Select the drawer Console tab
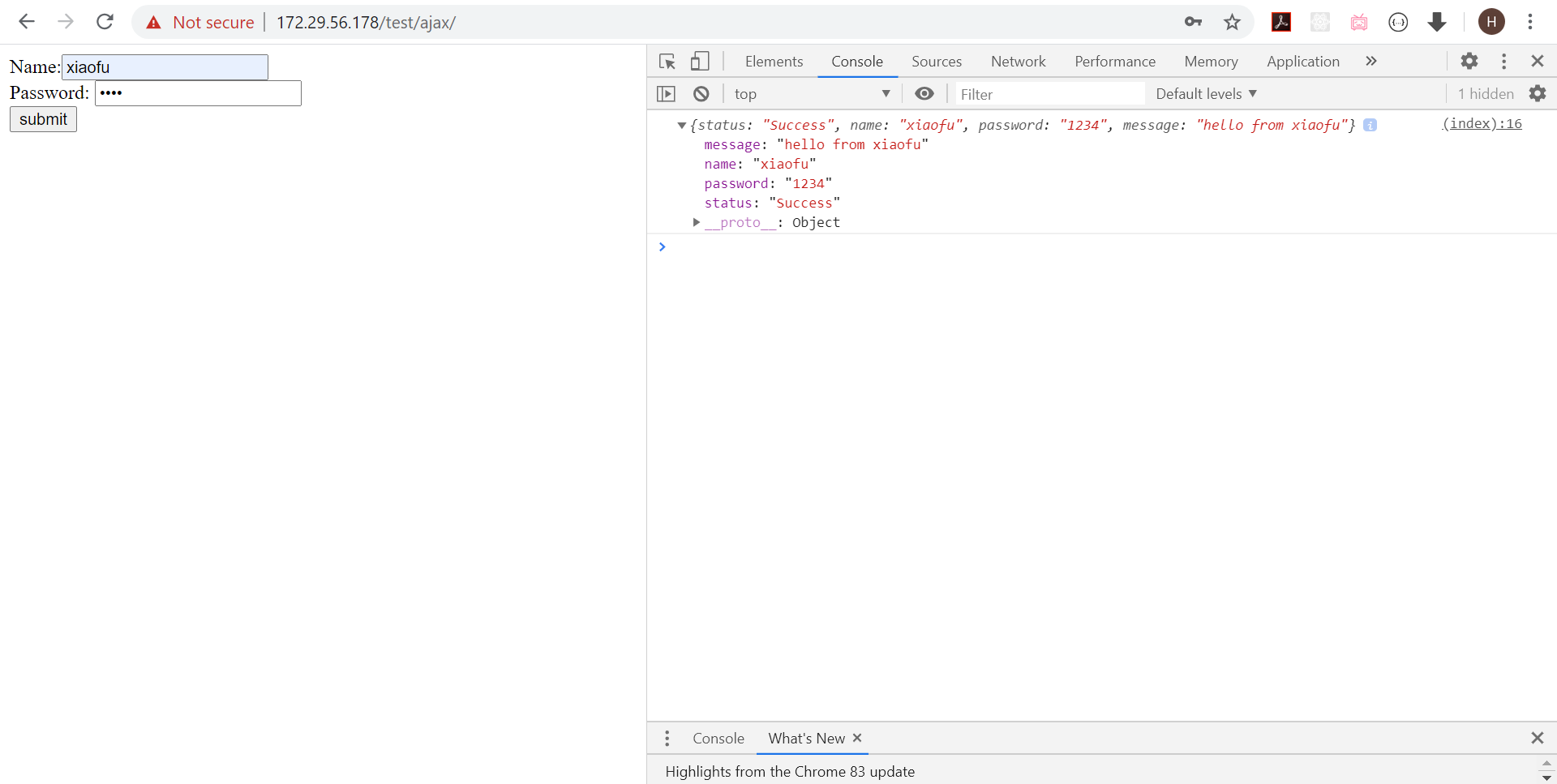1557x784 pixels. [718, 739]
